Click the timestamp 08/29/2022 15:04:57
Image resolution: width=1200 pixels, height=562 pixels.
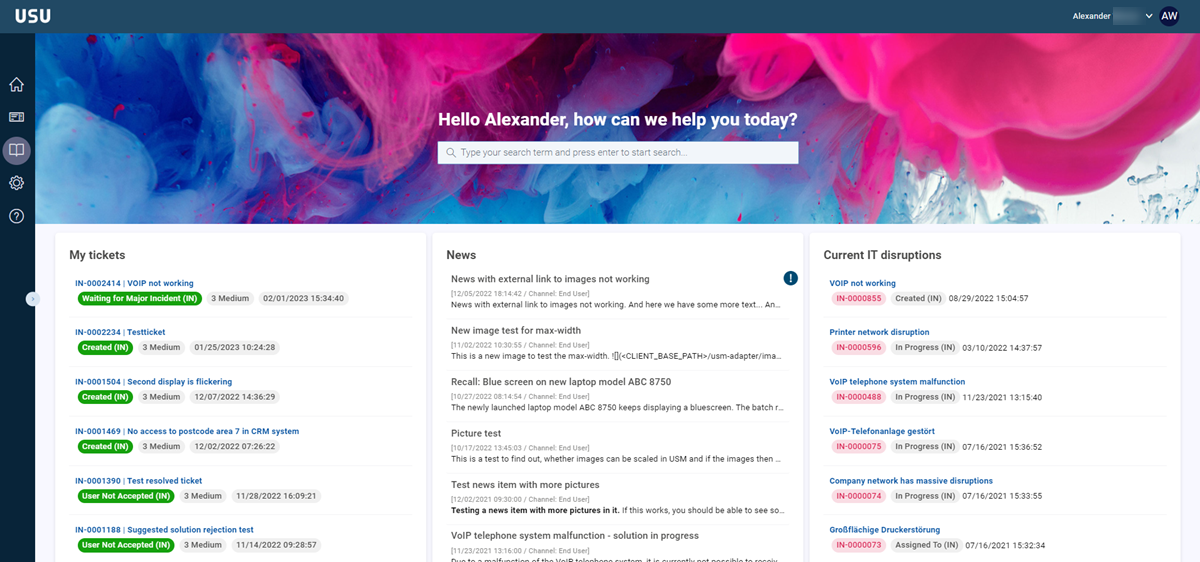pos(989,298)
